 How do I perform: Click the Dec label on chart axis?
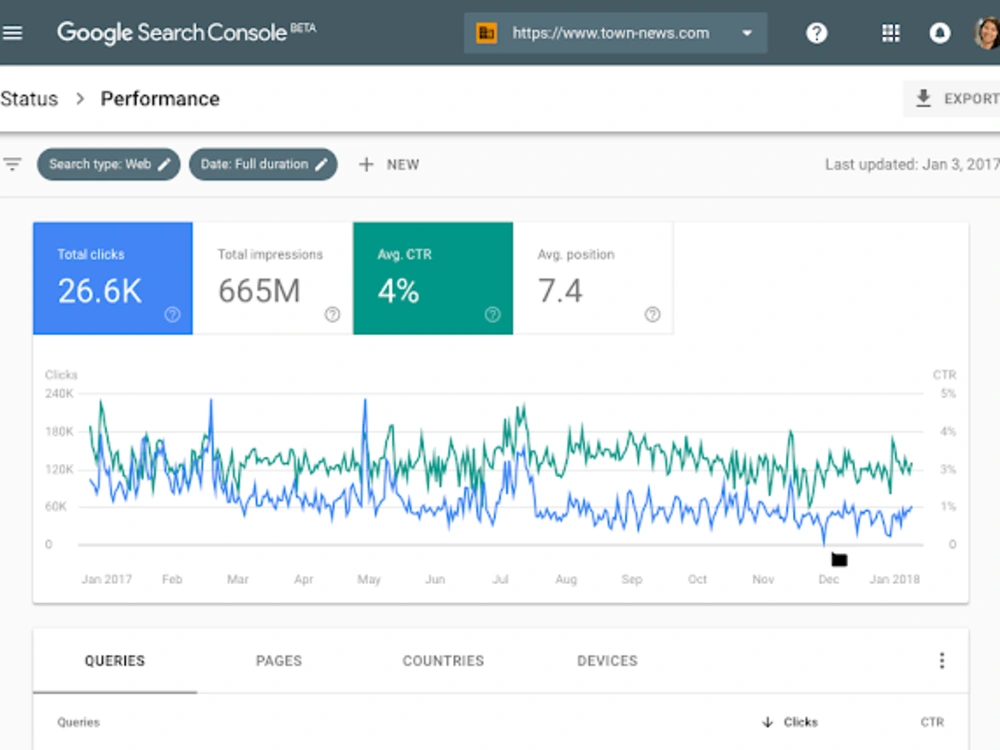point(828,579)
